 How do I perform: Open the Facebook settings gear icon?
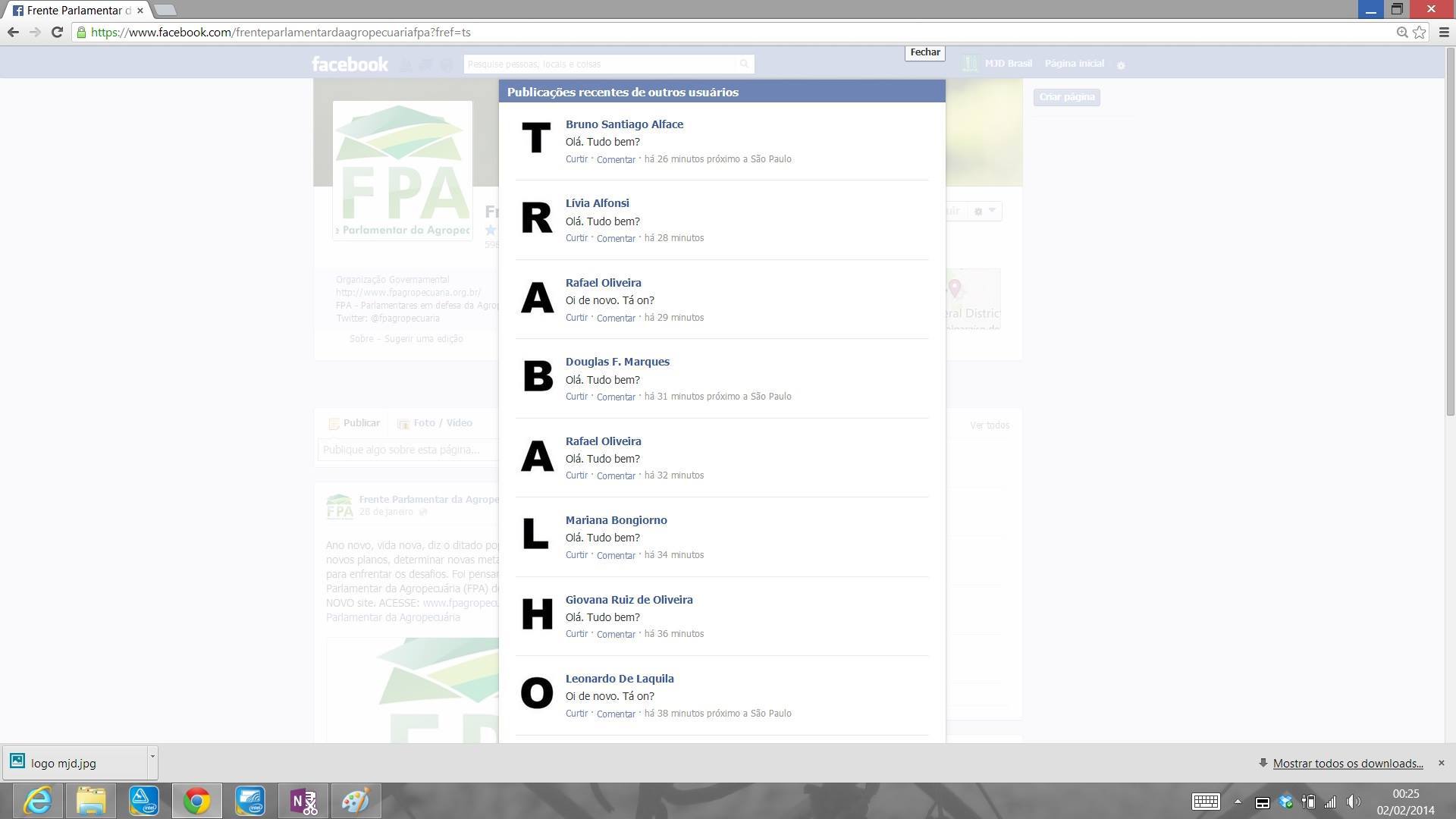[x=1121, y=65]
